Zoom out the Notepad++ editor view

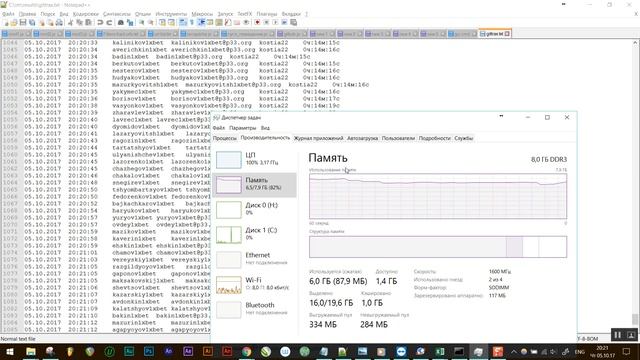tap(151, 22)
